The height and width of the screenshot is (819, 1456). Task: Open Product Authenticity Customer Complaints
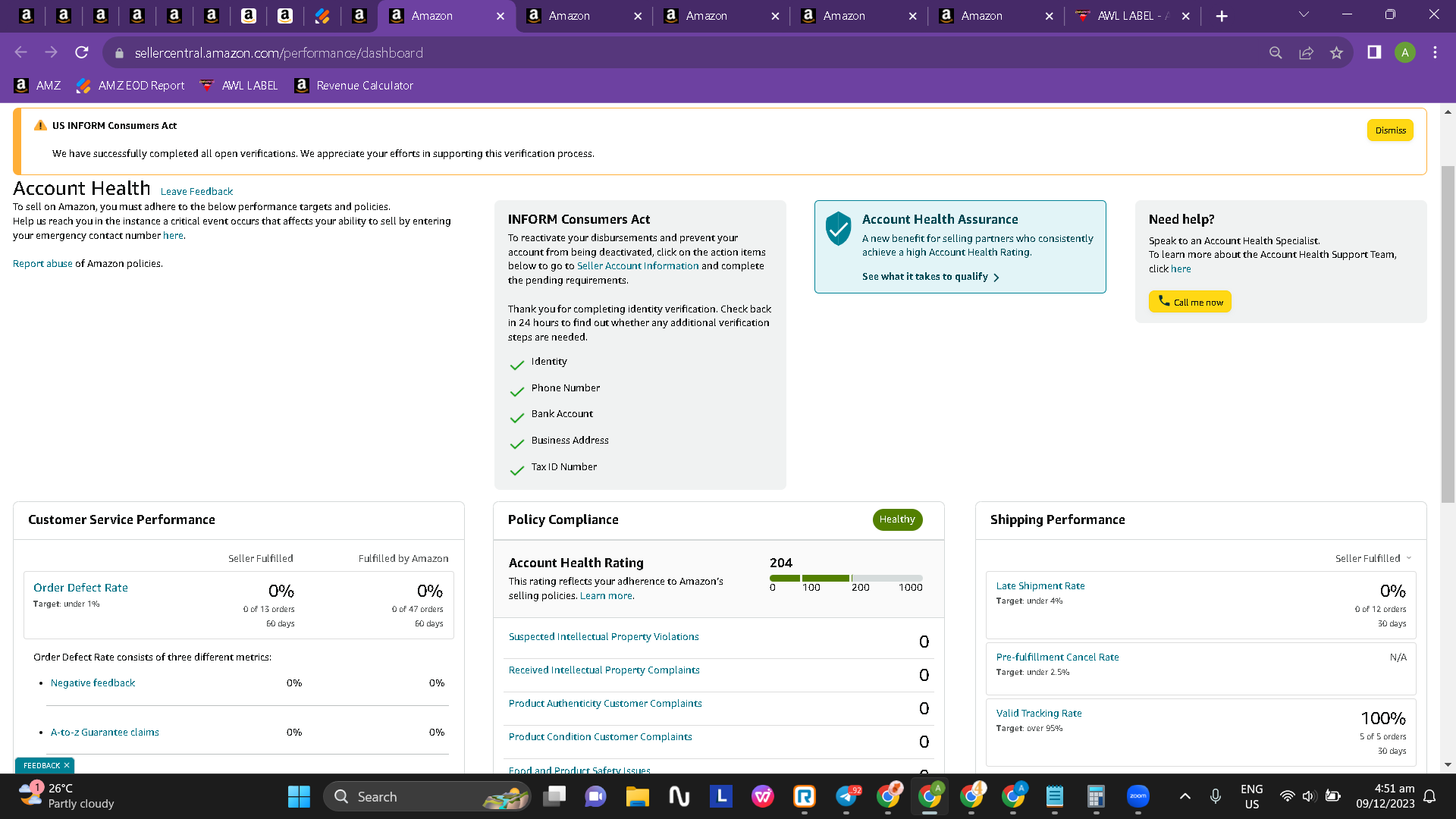click(605, 704)
